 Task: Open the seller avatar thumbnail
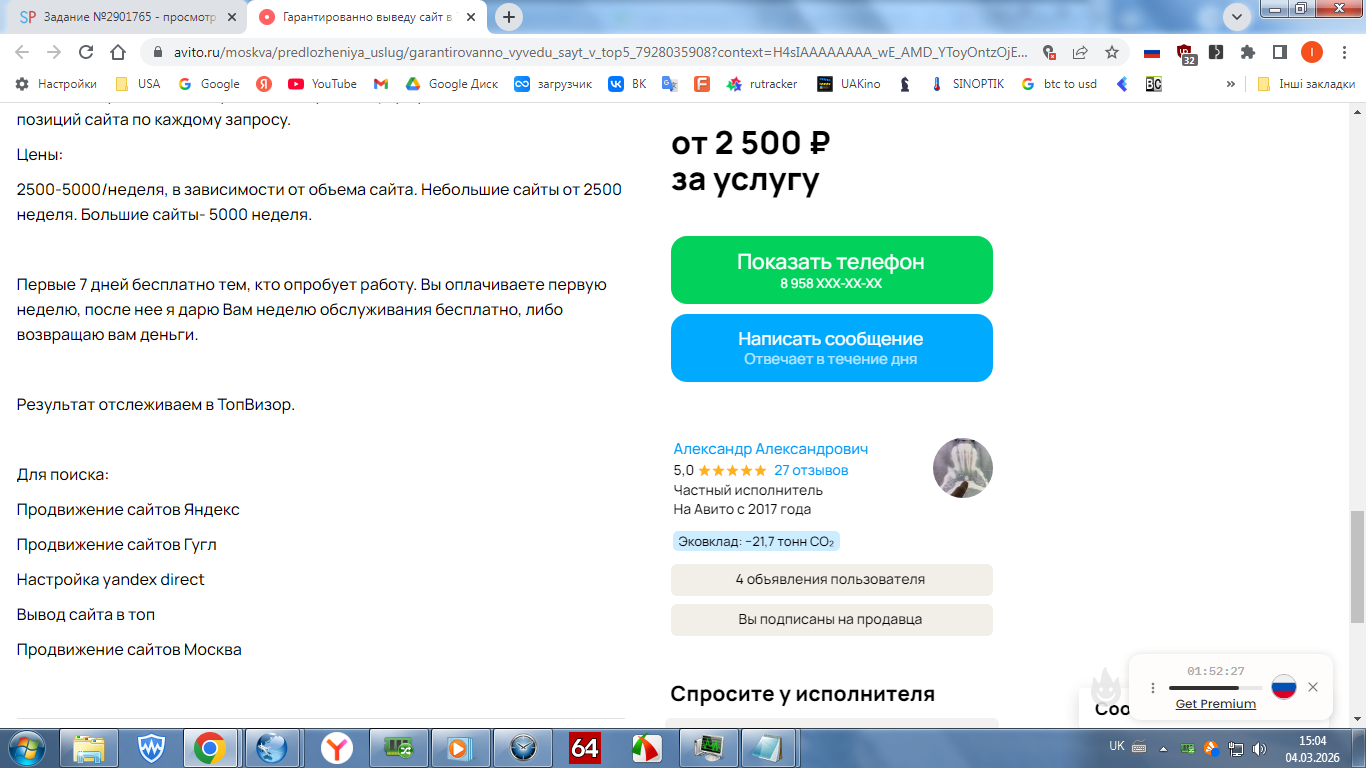(x=963, y=467)
